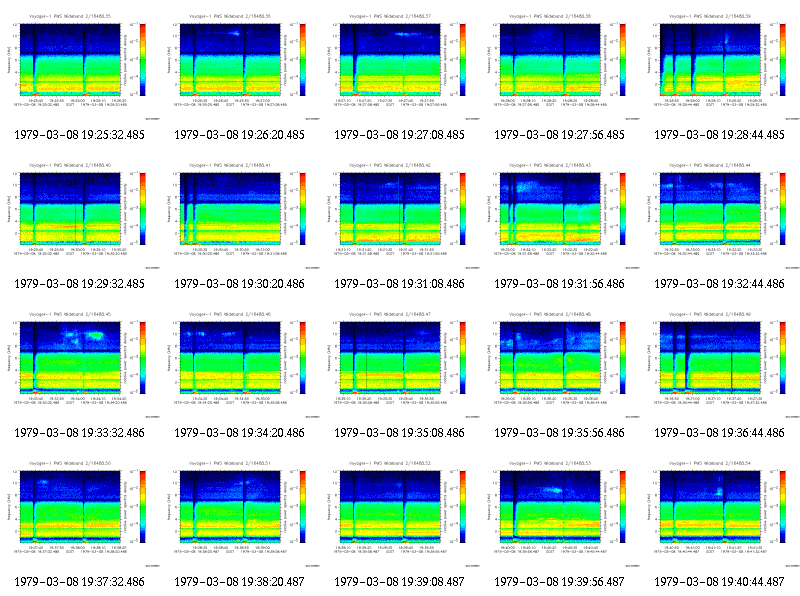Click the caption text 1979-03-08 19:40:44.487
The width and height of the screenshot is (800, 596).
pos(720,582)
